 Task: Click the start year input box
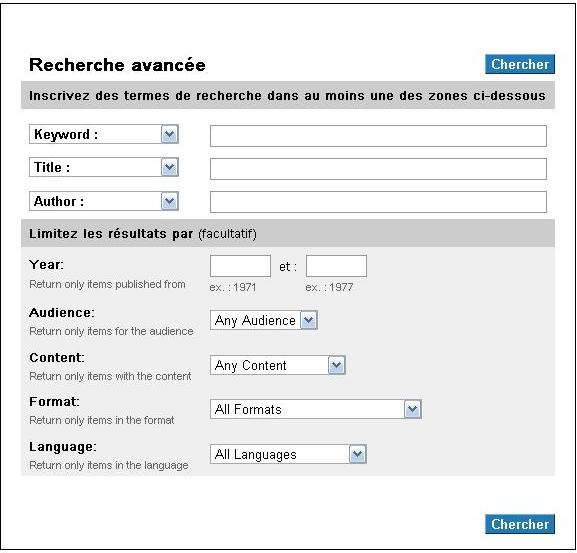[x=240, y=266]
